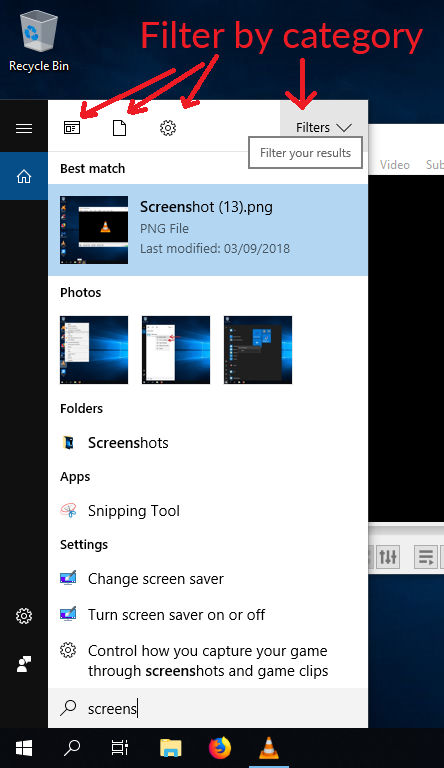Image resolution: width=444 pixels, height=768 pixels.
Task: Open Turn screen saver on or off
Action: pyautogui.click(x=208, y=615)
